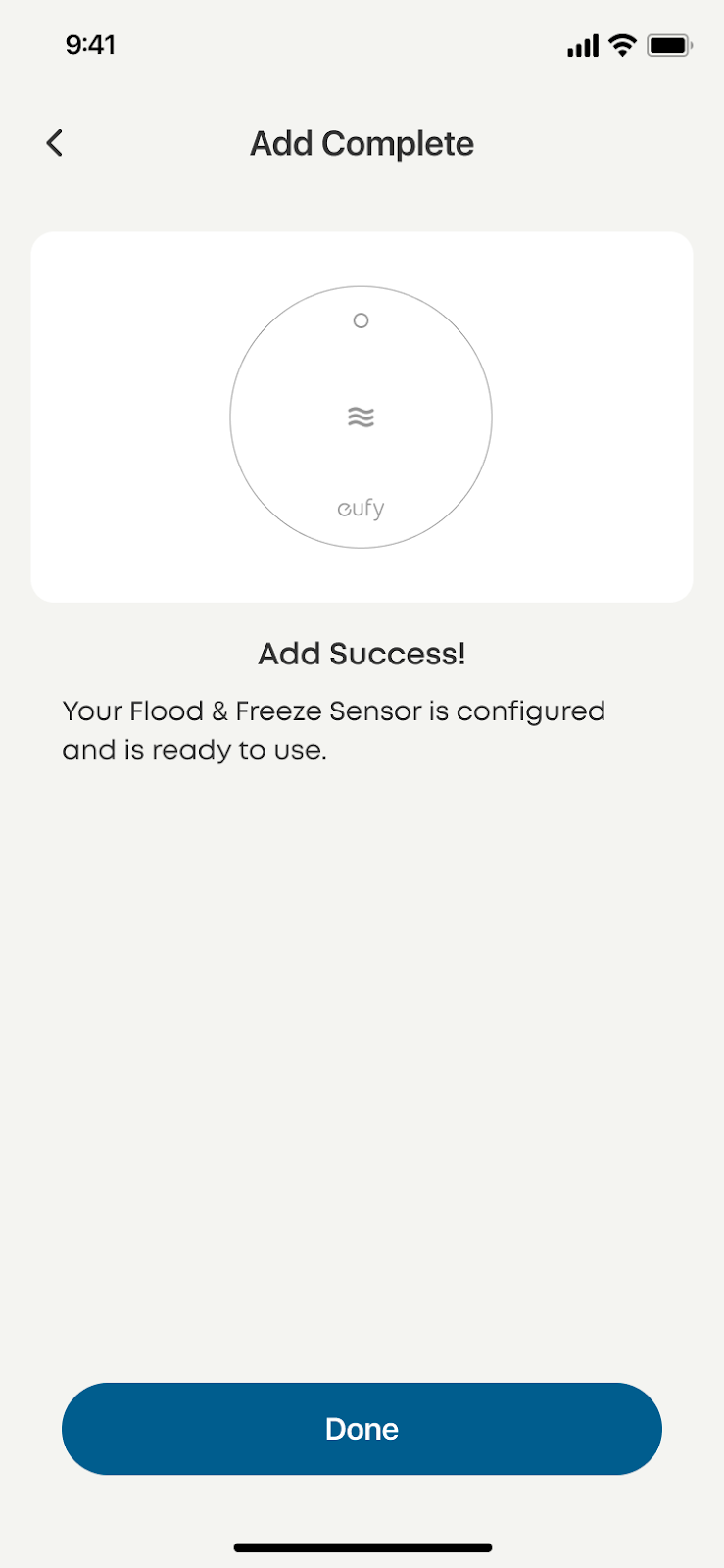The height and width of the screenshot is (1568, 724).
Task: Tap the word "configured" in the description
Action: (x=530, y=711)
